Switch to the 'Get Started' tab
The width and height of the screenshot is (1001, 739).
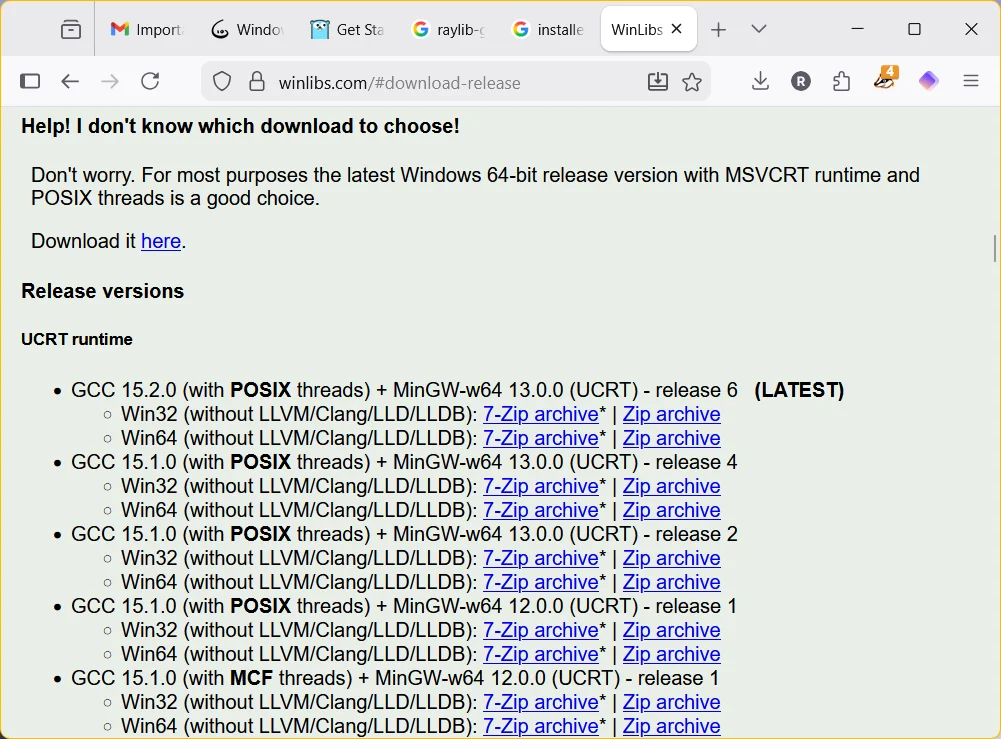coord(347,29)
